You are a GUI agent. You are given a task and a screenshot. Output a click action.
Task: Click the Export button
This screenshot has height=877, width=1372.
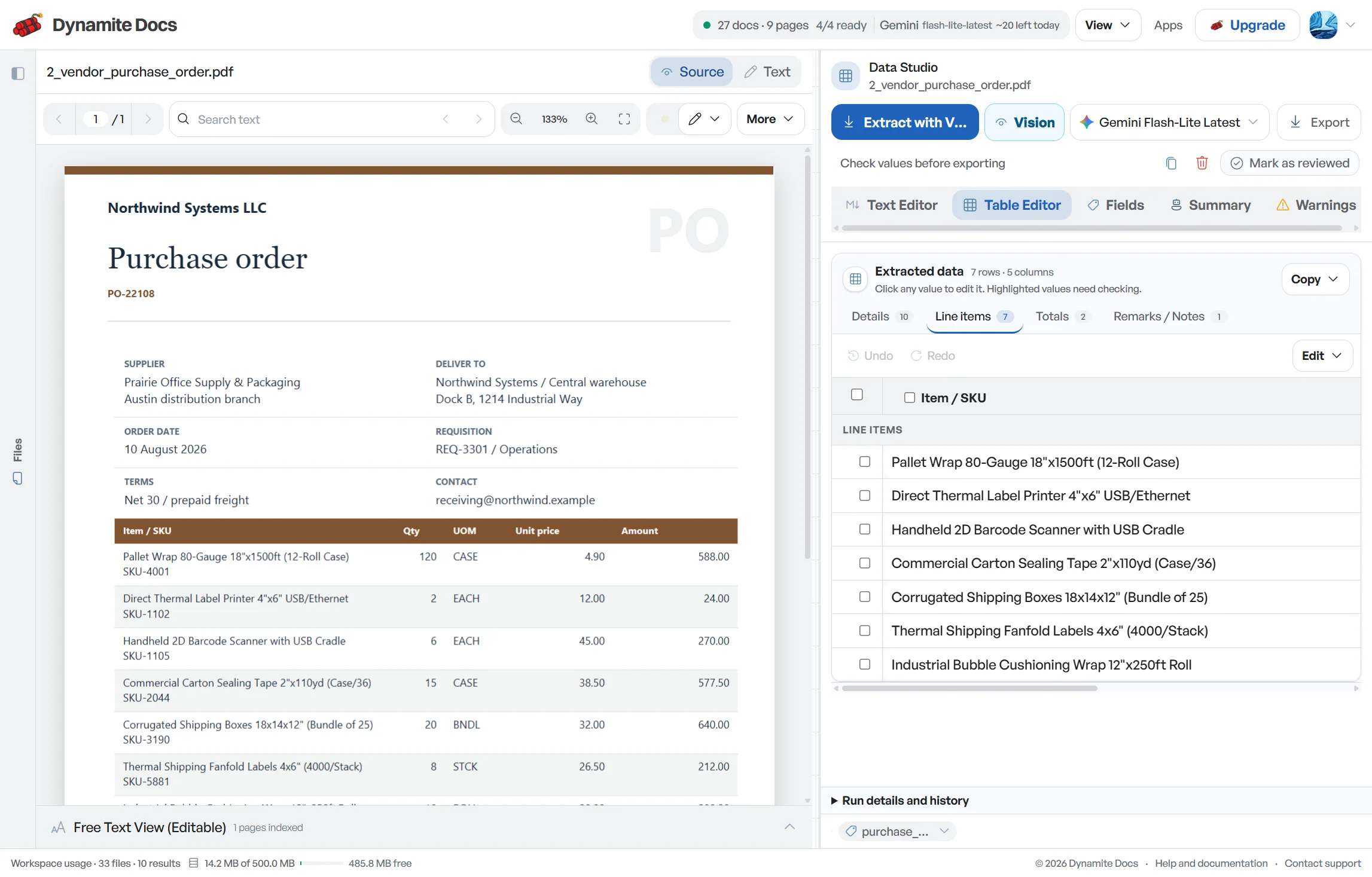click(x=1319, y=123)
